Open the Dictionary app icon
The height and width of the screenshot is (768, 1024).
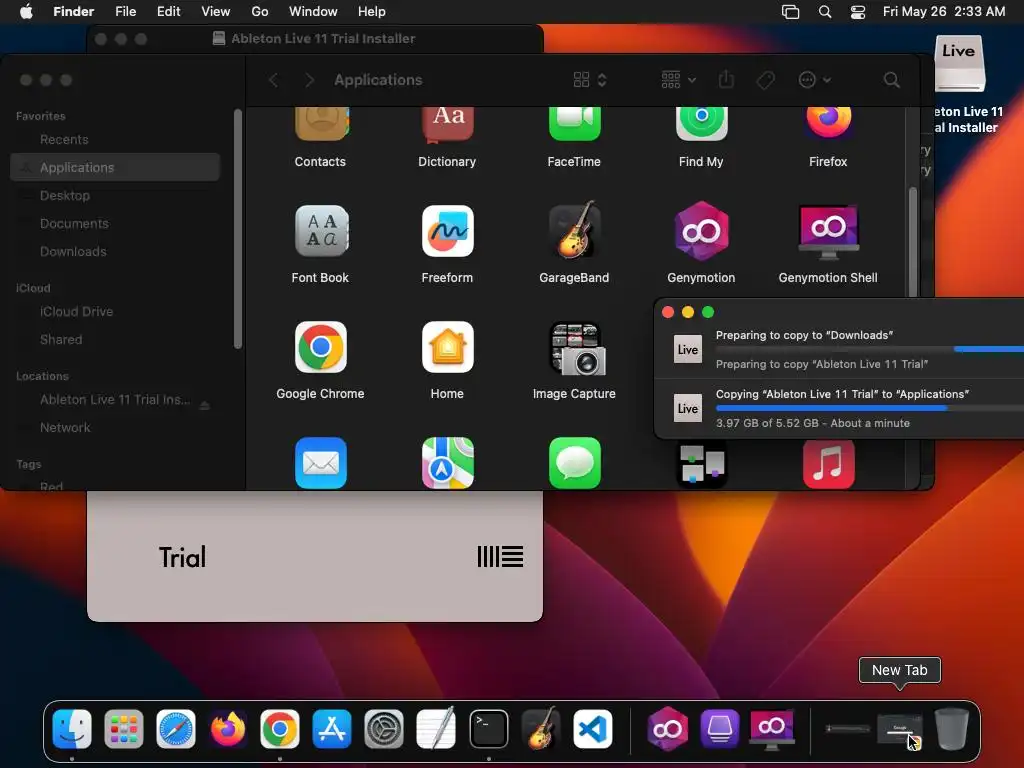(x=447, y=123)
